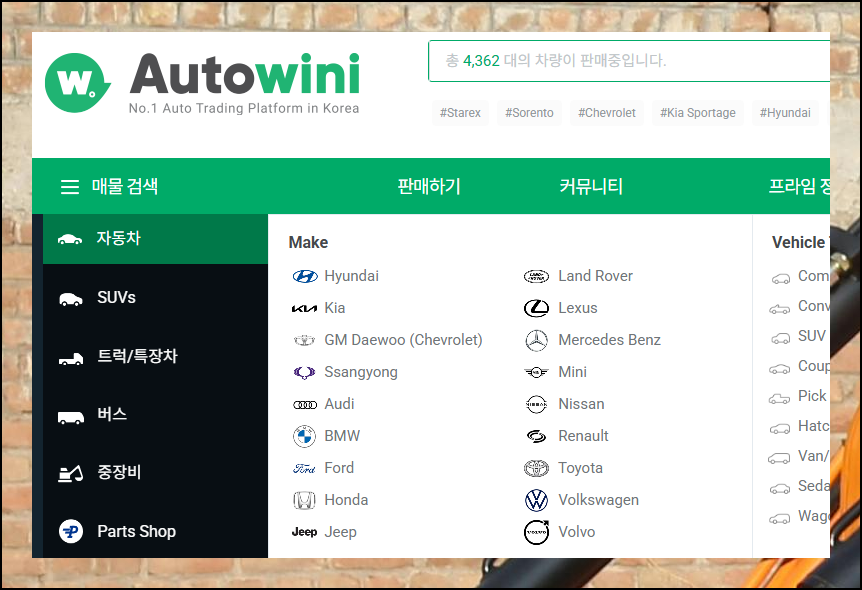The image size is (862, 590).
Task: Click the Ford script logo
Action: pos(305,468)
